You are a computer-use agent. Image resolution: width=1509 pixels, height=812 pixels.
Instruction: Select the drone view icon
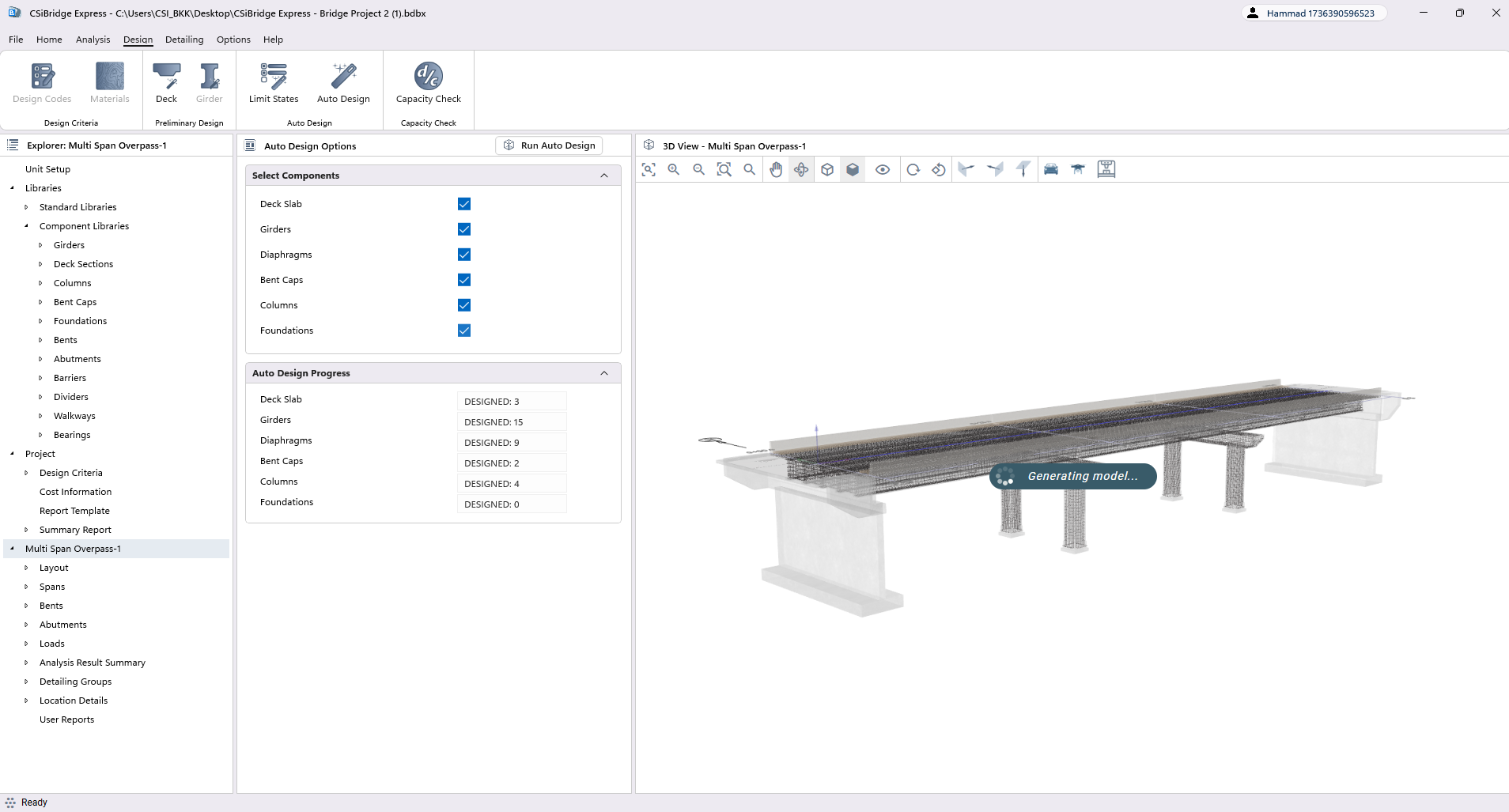pyautogui.click(x=1077, y=169)
